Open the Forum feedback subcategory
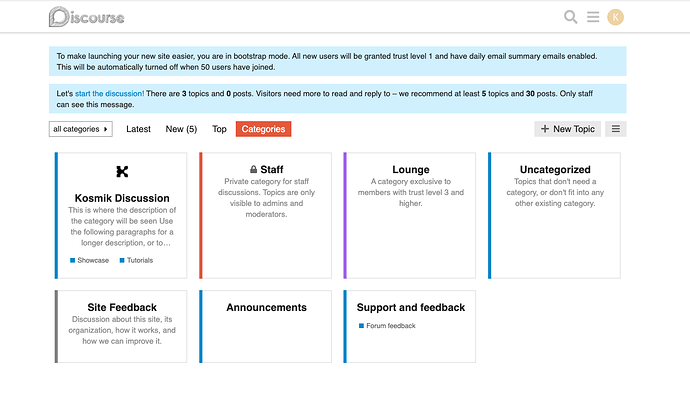The image size is (690, 403). coord(391,326)
